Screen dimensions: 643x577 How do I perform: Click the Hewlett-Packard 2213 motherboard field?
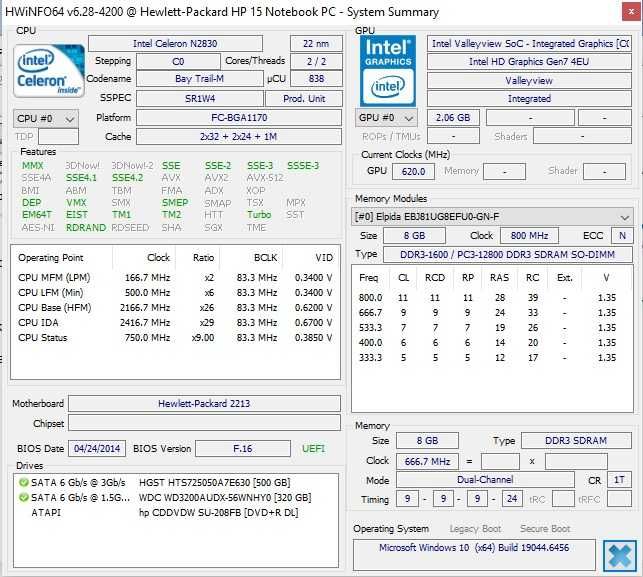pyautogui.click(x=204, y=404)
